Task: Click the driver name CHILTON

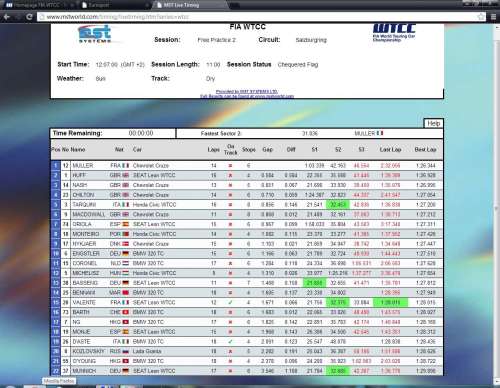Action: [x=83, y=195]
